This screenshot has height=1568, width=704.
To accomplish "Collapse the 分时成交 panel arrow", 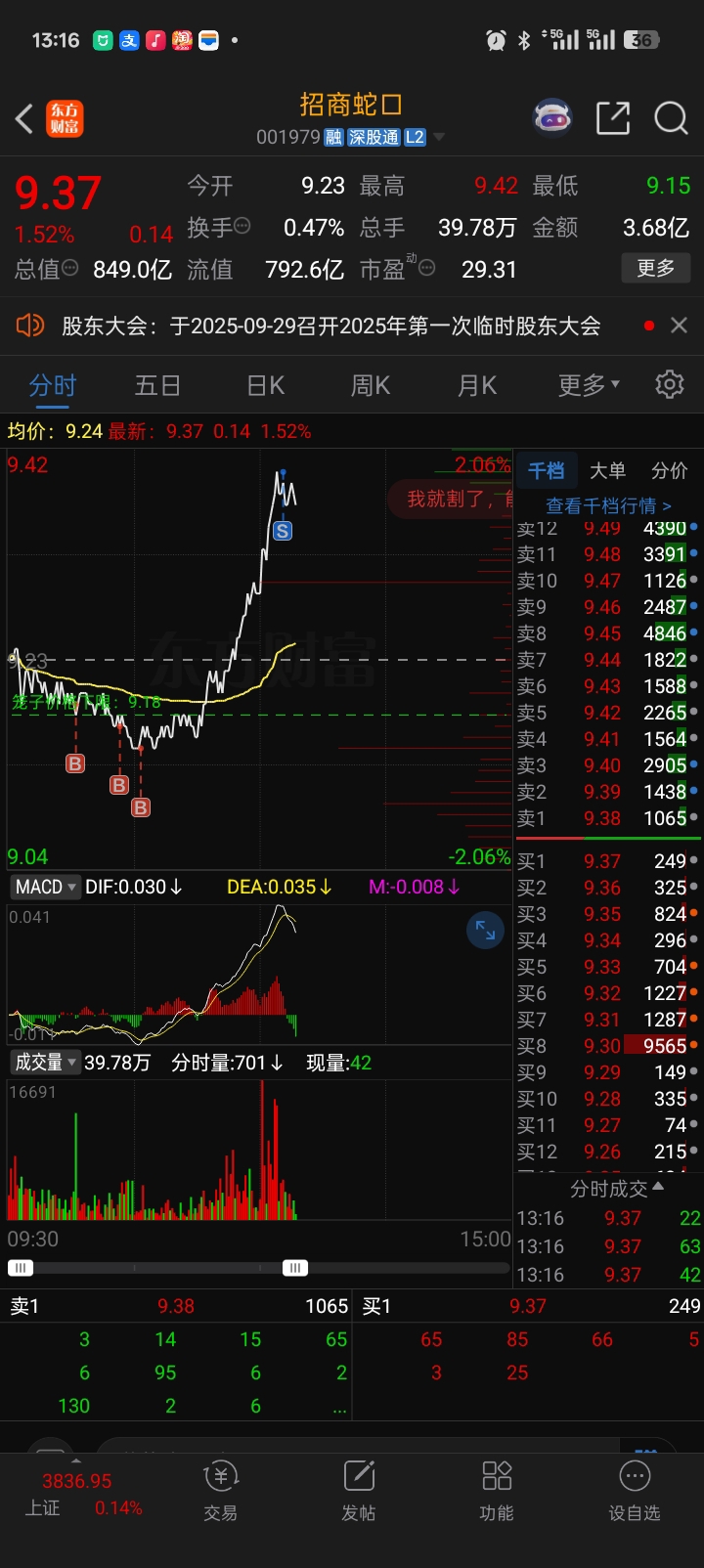I will coord(658,1187).
